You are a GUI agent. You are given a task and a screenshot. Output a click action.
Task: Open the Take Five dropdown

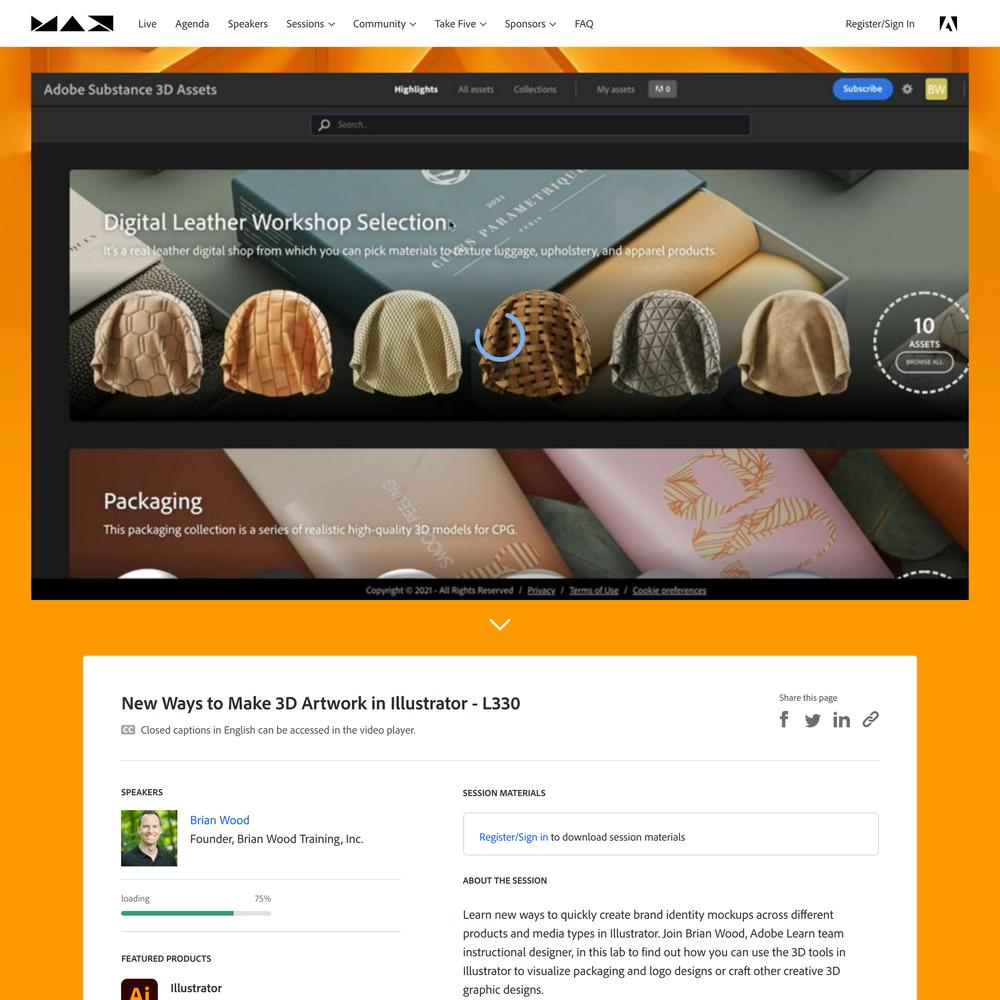tap(460, 24)
